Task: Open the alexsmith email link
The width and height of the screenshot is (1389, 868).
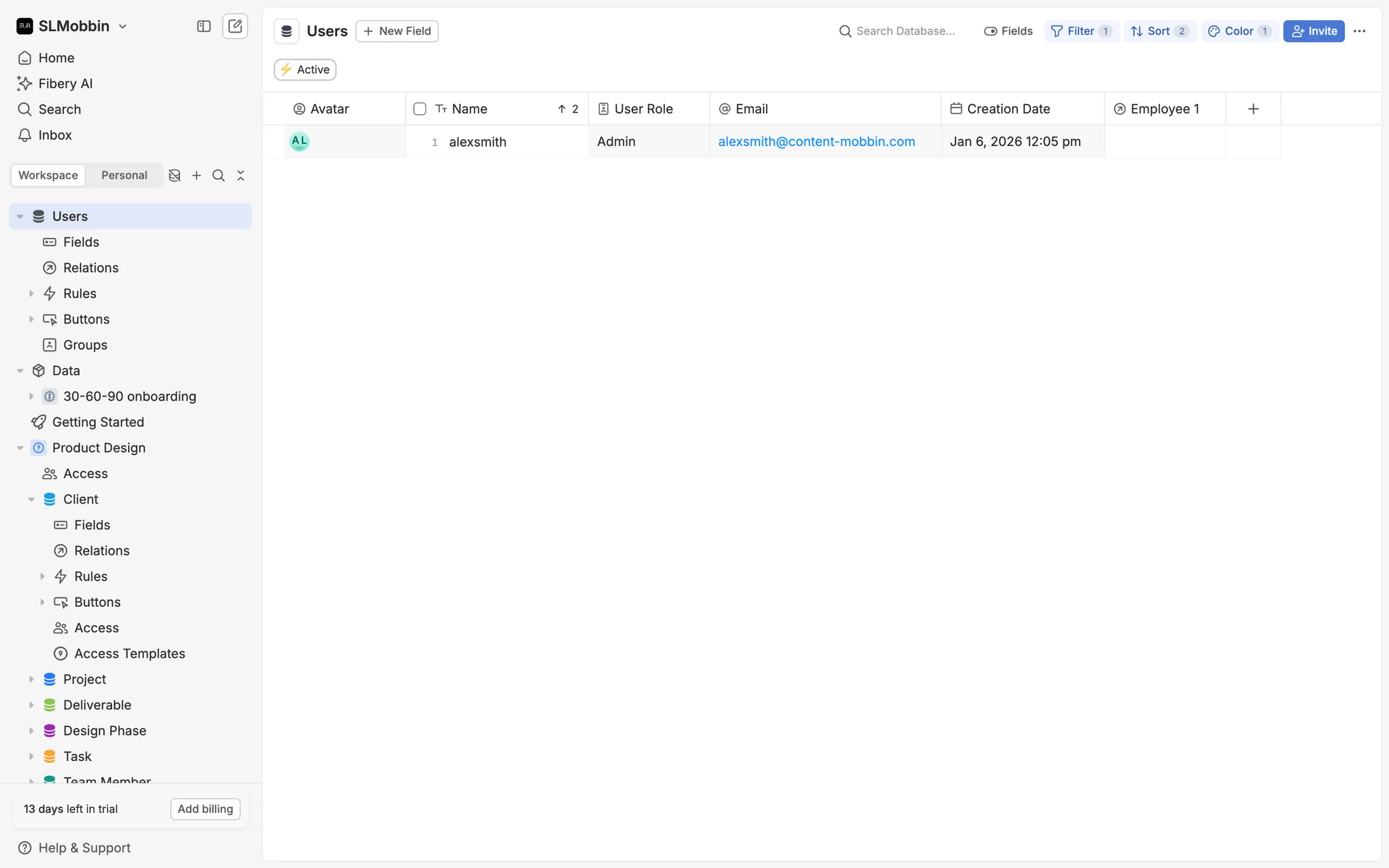Action: click(x=816, y=142)
